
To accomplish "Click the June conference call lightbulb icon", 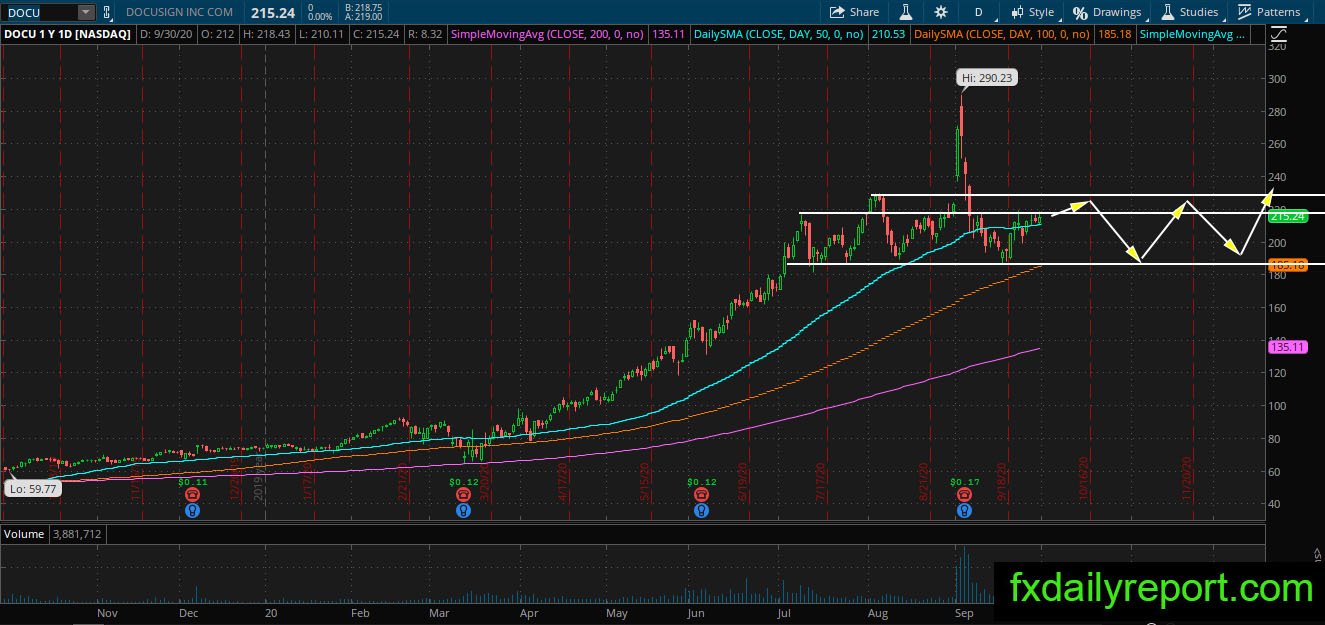I will (702, 509).
